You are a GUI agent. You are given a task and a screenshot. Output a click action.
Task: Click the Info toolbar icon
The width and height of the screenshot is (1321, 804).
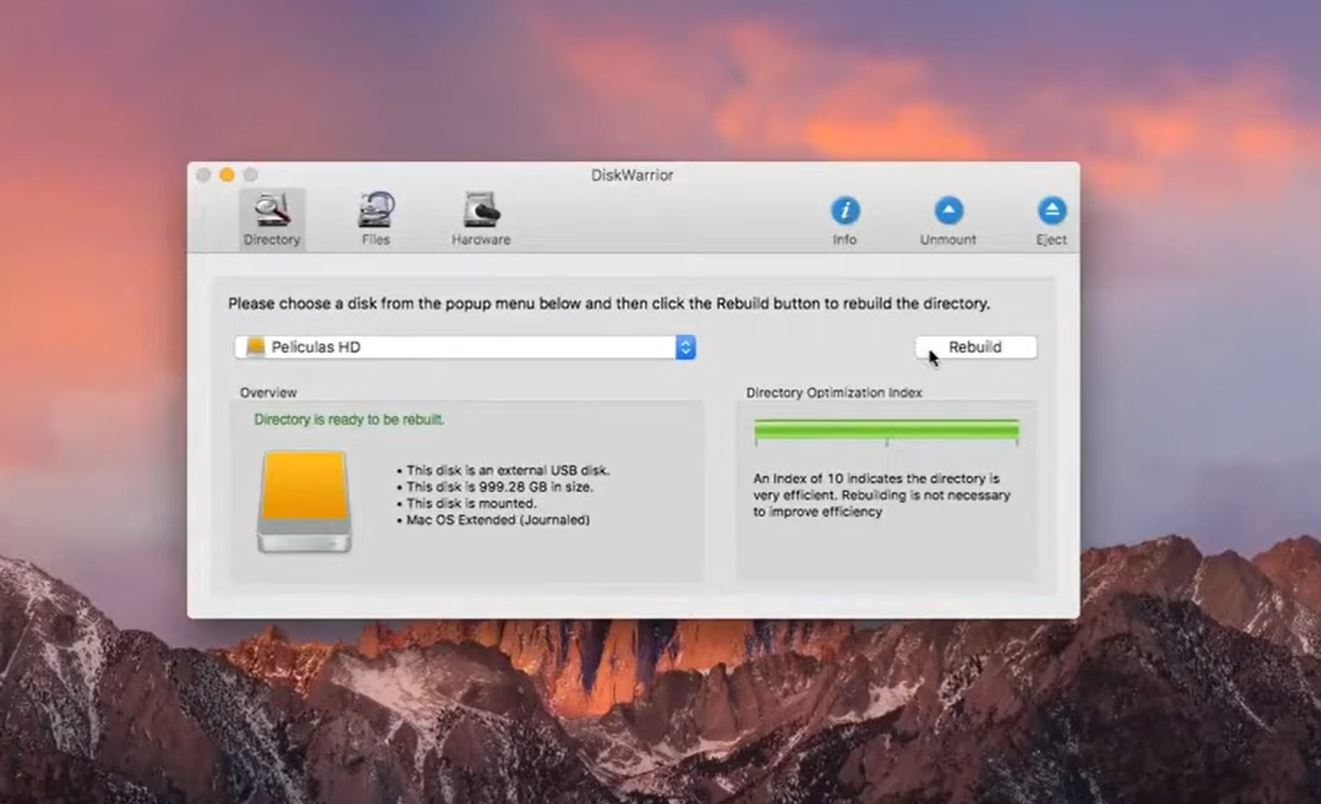point(845,211)
